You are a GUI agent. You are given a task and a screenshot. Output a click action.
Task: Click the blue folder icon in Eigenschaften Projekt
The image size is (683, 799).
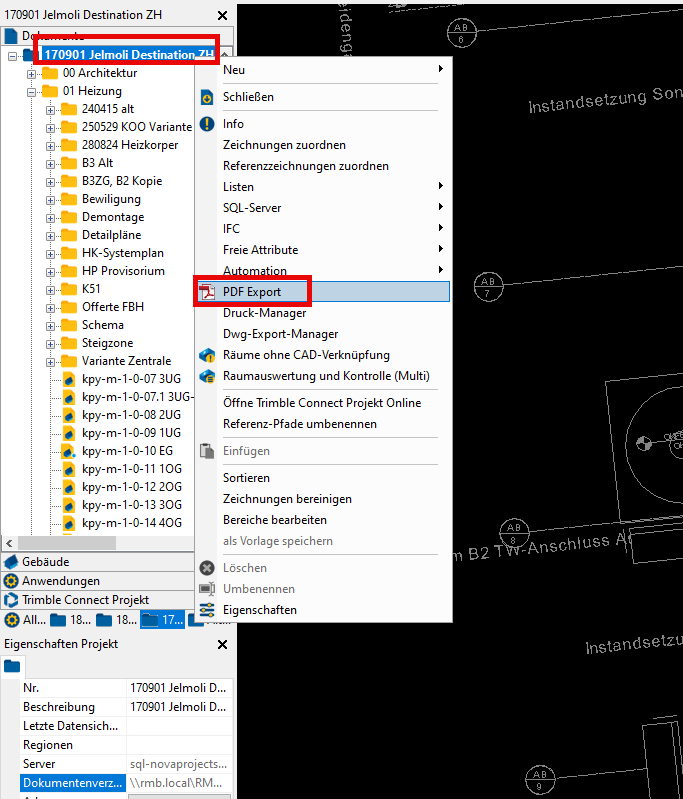(12, 666)
